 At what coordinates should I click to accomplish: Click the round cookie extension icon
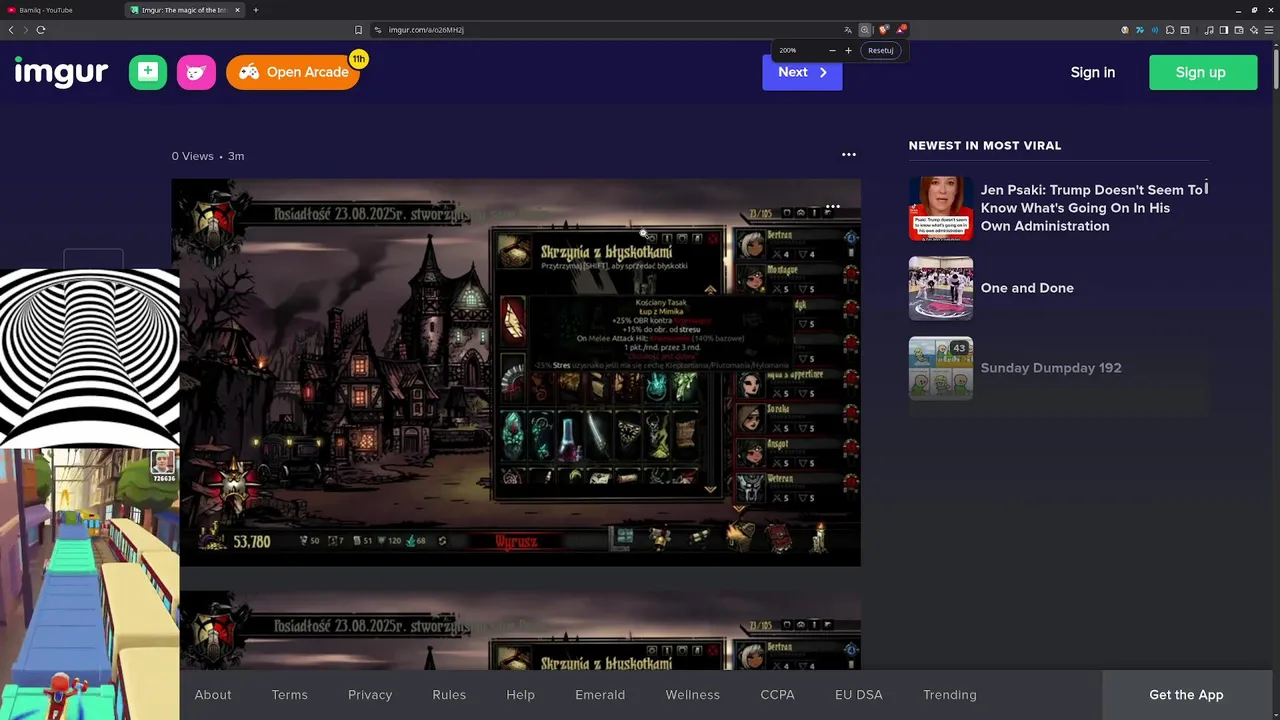1125,30
